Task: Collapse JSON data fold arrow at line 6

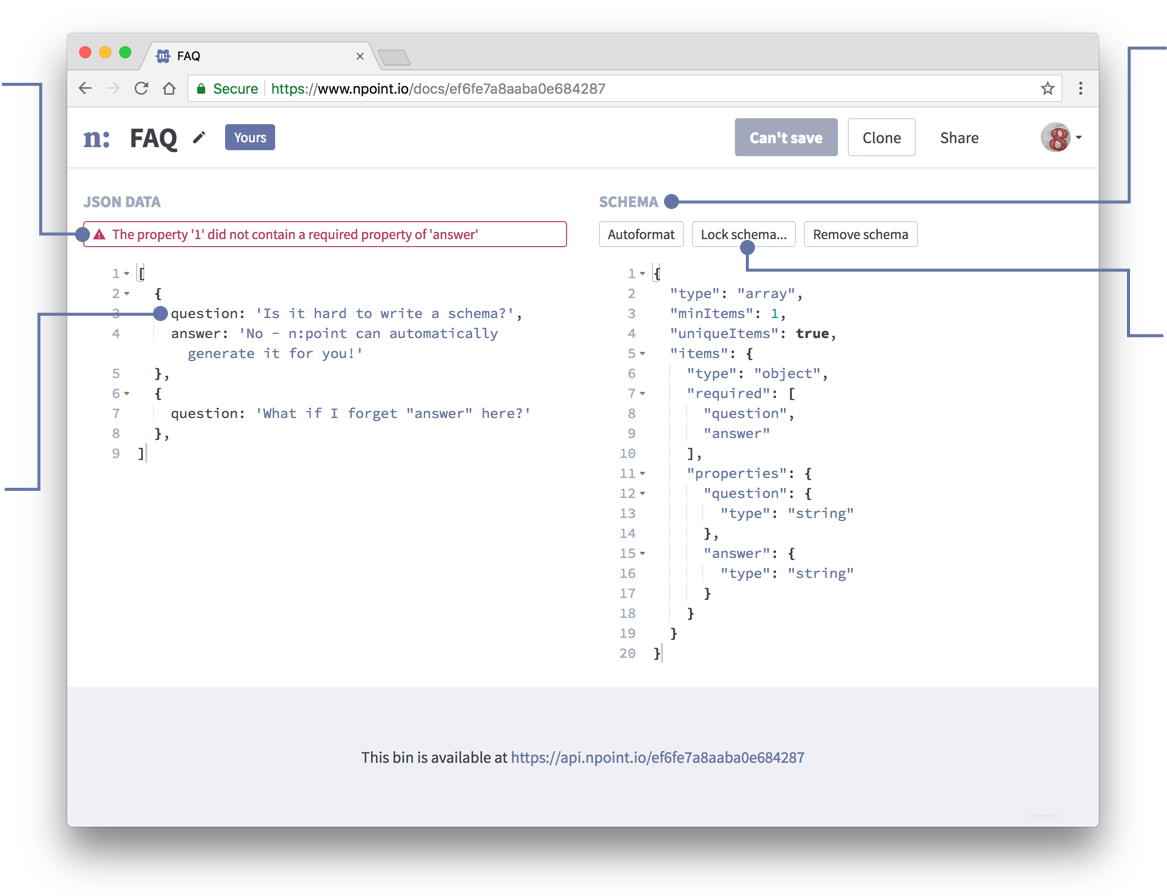Action: (x=127, y=394)
